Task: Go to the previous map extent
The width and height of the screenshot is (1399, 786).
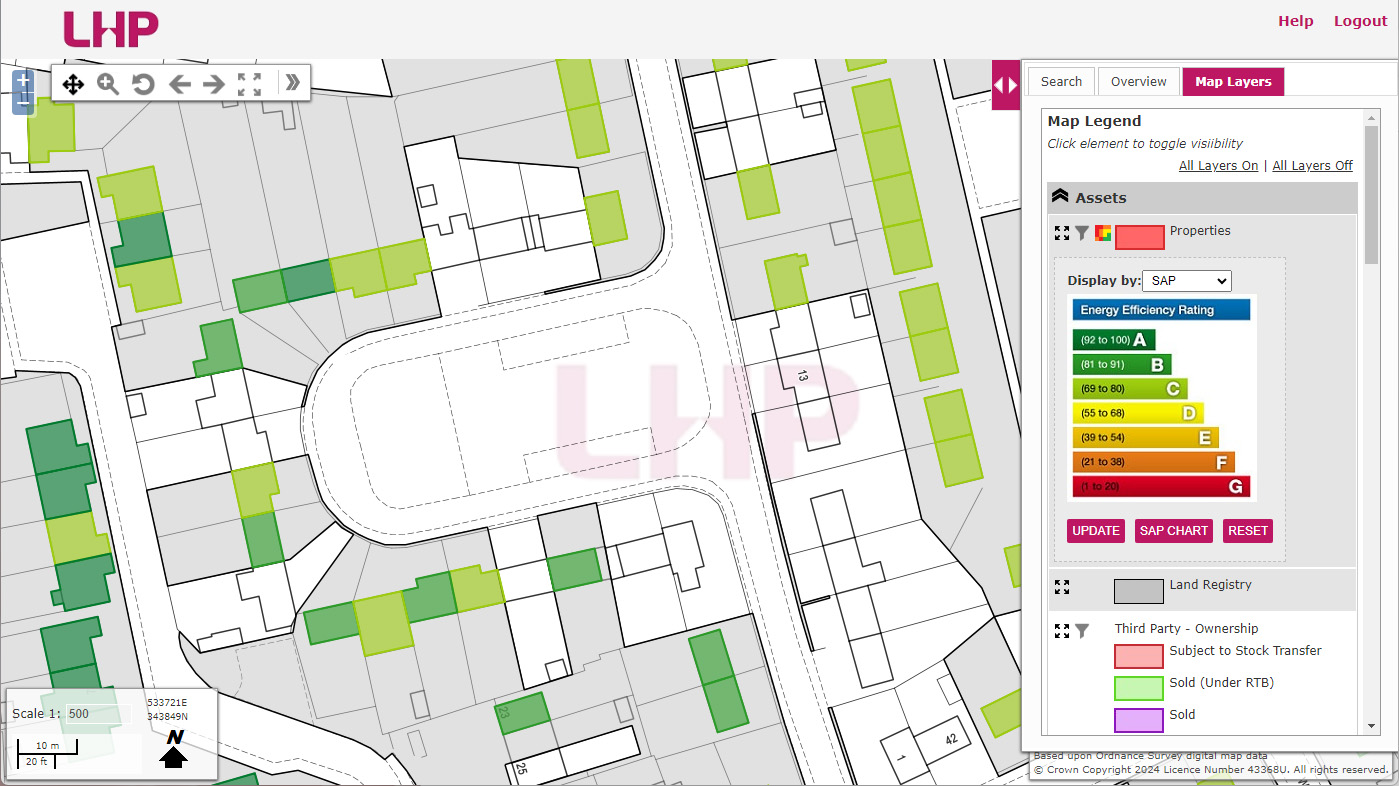Action: point(179,84)
